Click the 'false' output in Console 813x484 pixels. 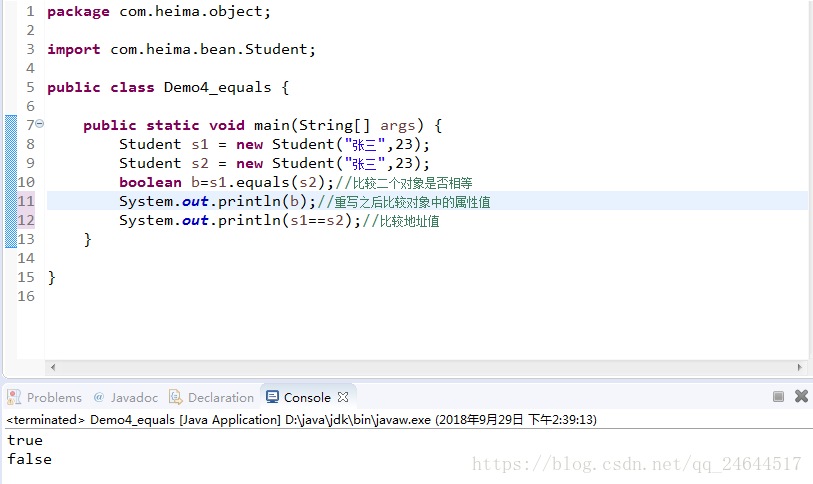point(30,459)
